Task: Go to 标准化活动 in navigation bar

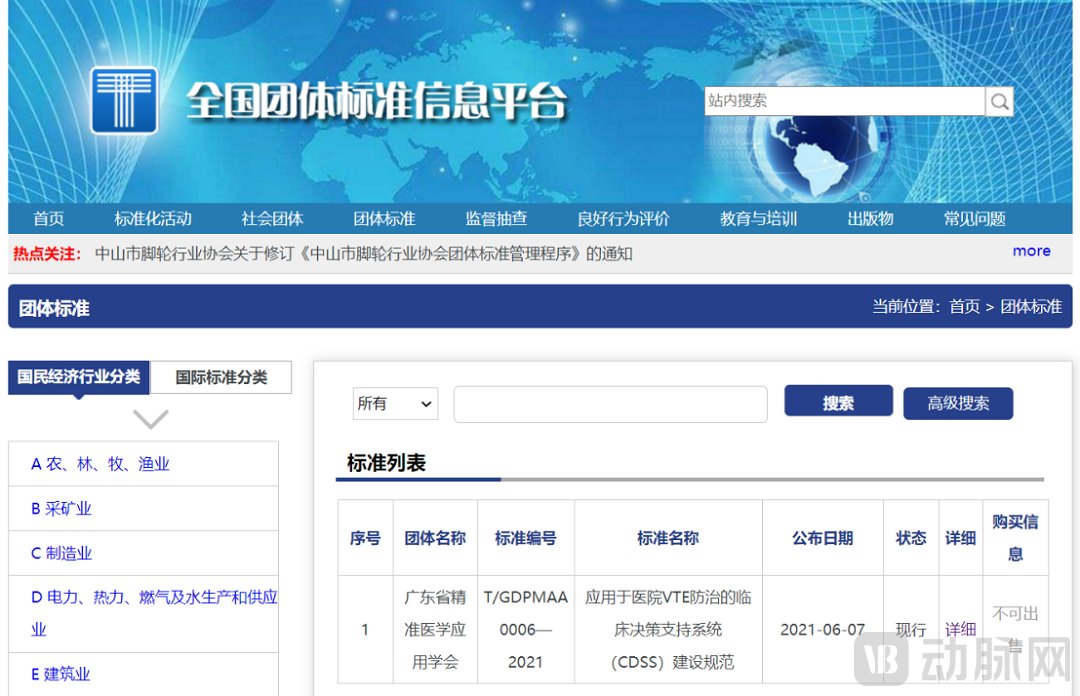Action: coord(153,219)
